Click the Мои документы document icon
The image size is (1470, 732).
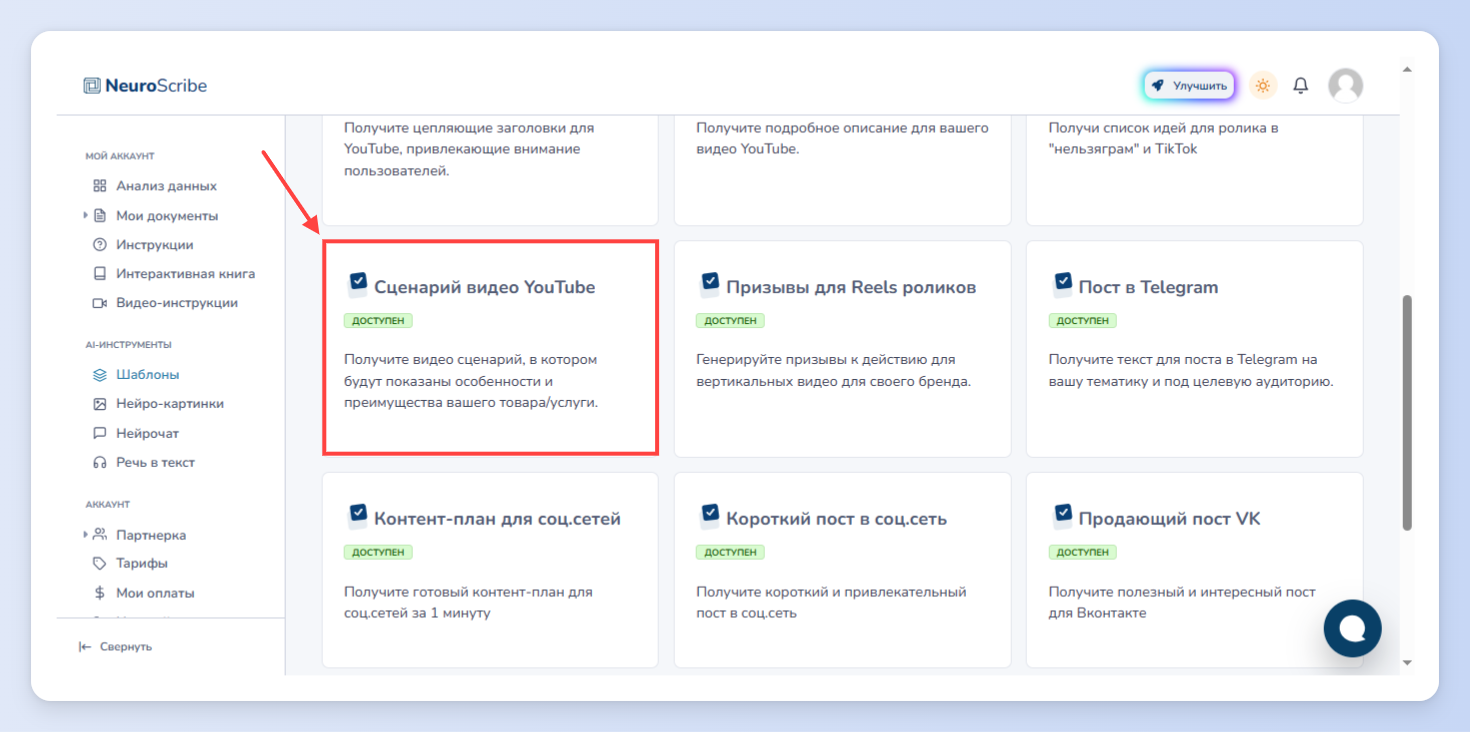click(x=99, y=215)
